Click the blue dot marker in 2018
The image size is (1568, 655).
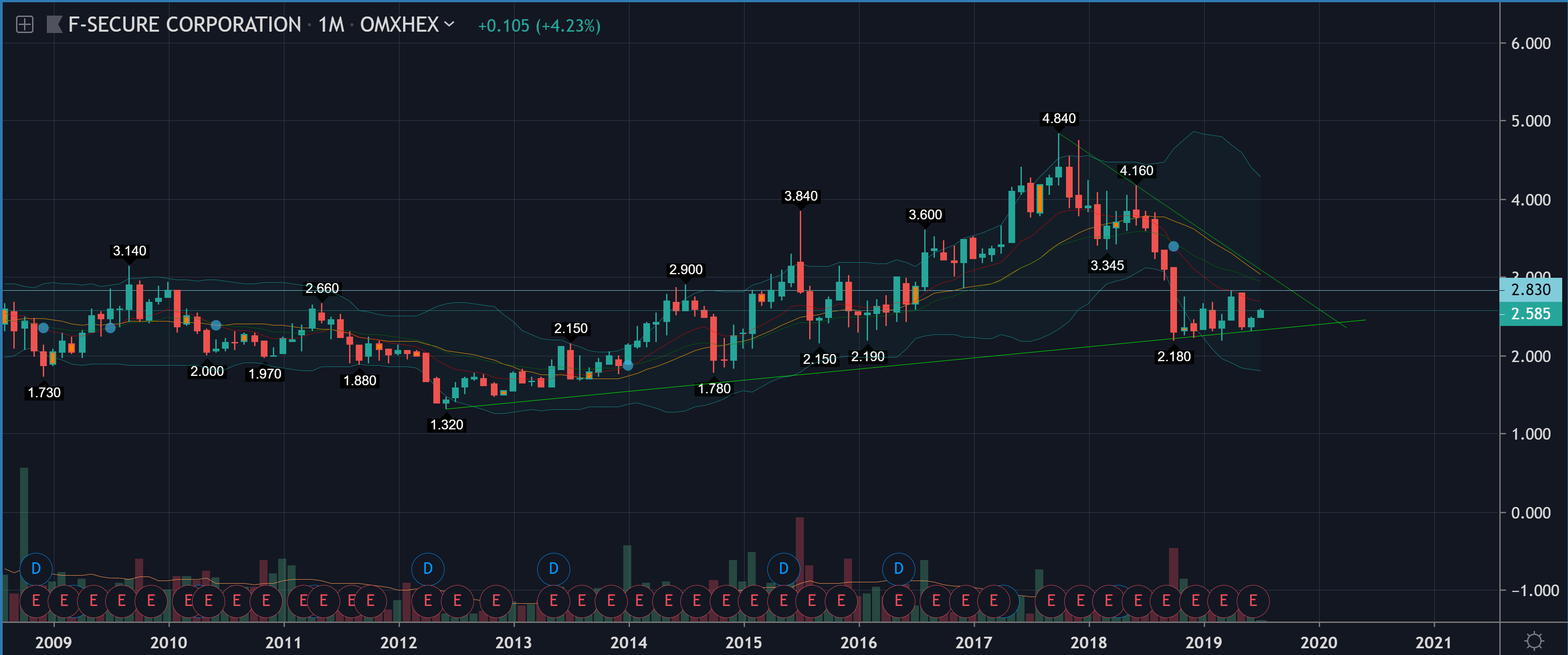click(1173, 247)
